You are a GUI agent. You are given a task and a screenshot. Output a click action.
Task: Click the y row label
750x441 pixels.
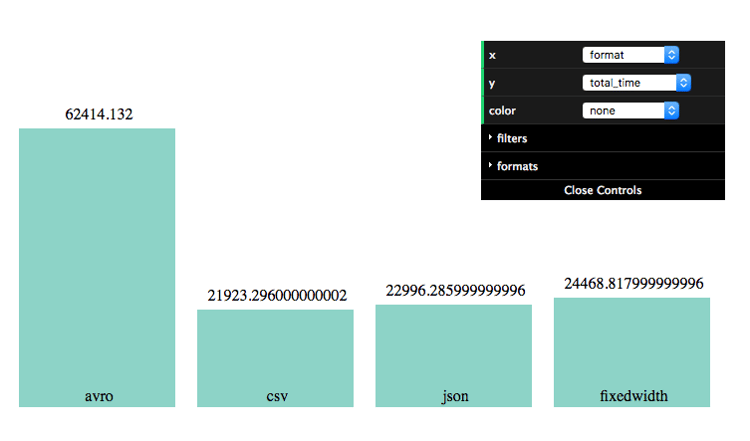492,84
